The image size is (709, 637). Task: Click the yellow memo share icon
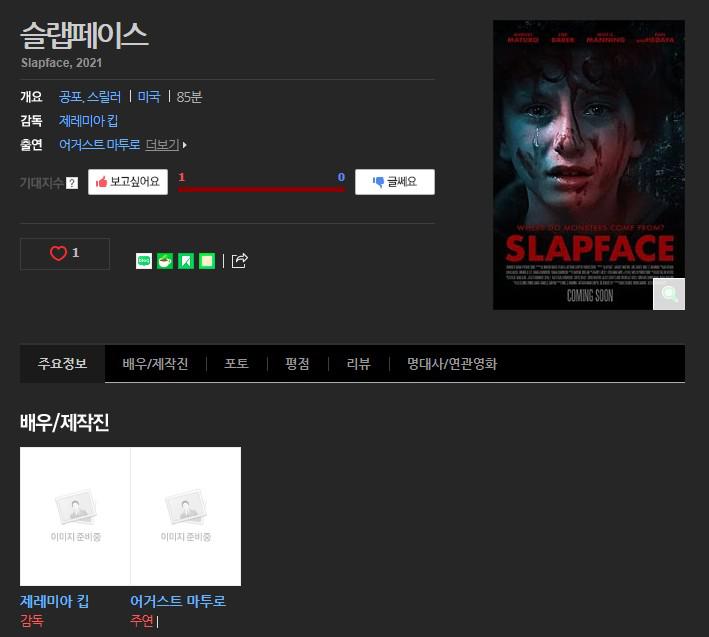207,261
